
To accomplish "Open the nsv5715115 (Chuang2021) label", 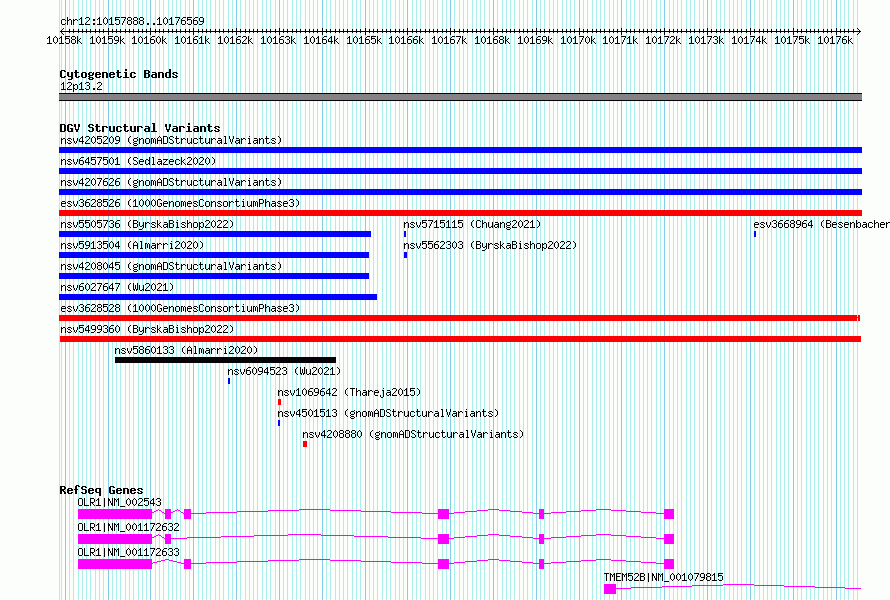I will [x=472, y=224].
